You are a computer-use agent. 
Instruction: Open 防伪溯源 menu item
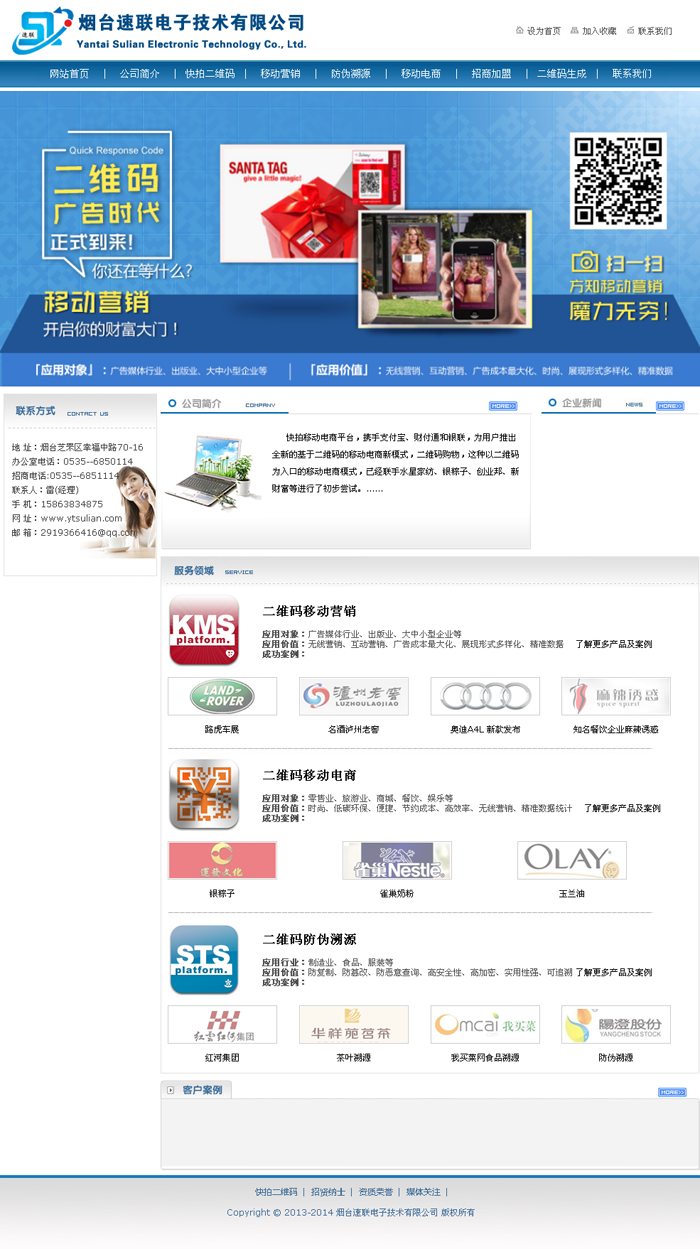351,74
